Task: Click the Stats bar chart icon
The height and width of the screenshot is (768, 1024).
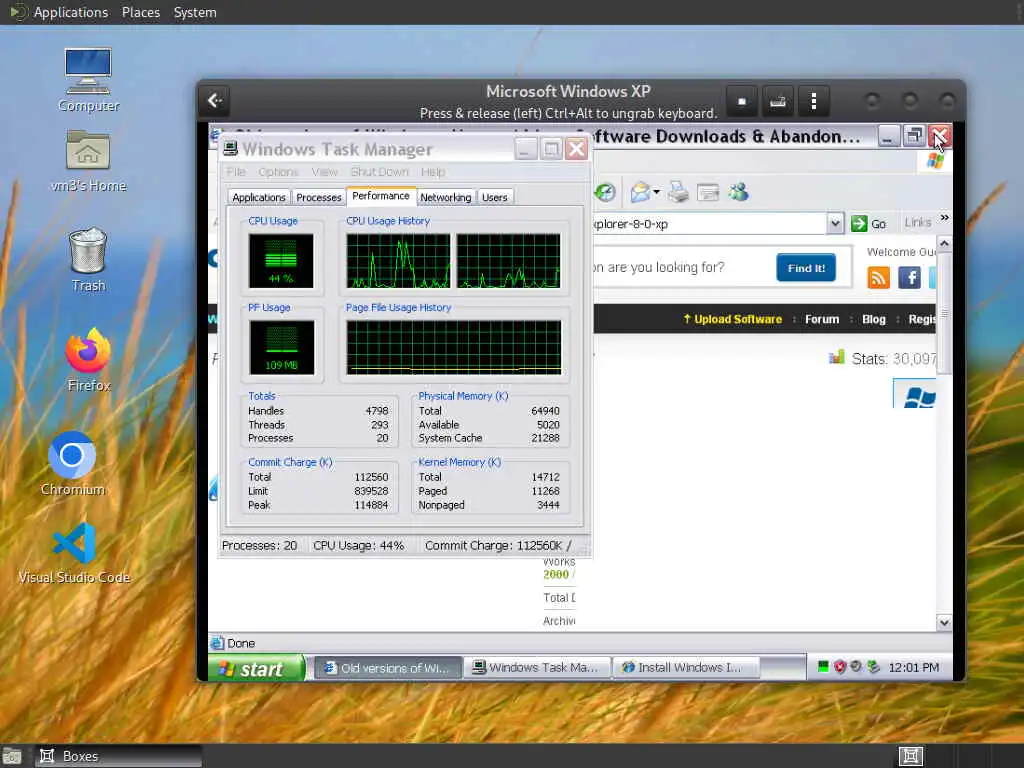Action: coord(837,357)
